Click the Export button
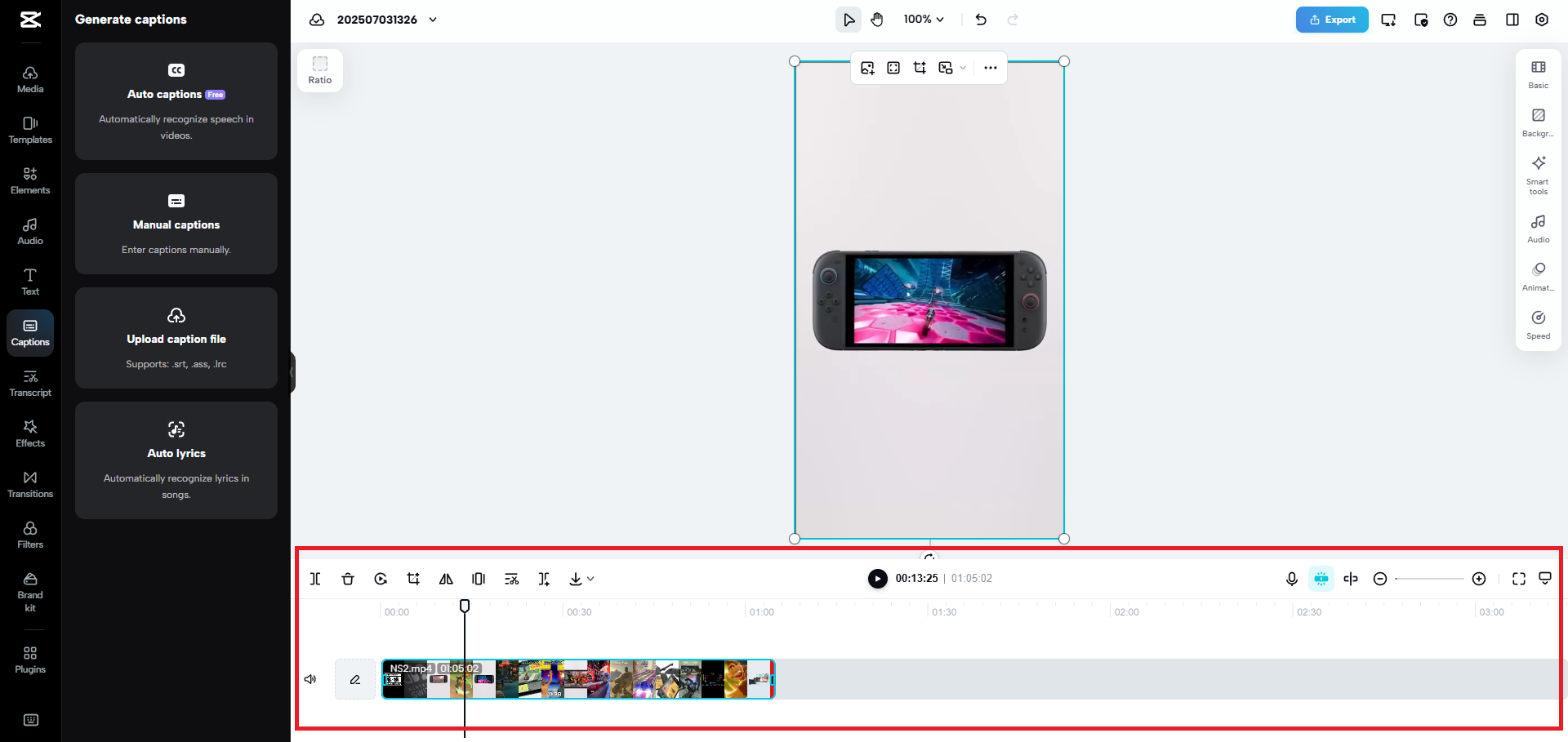1568x742 pixels. [1332, 19]
